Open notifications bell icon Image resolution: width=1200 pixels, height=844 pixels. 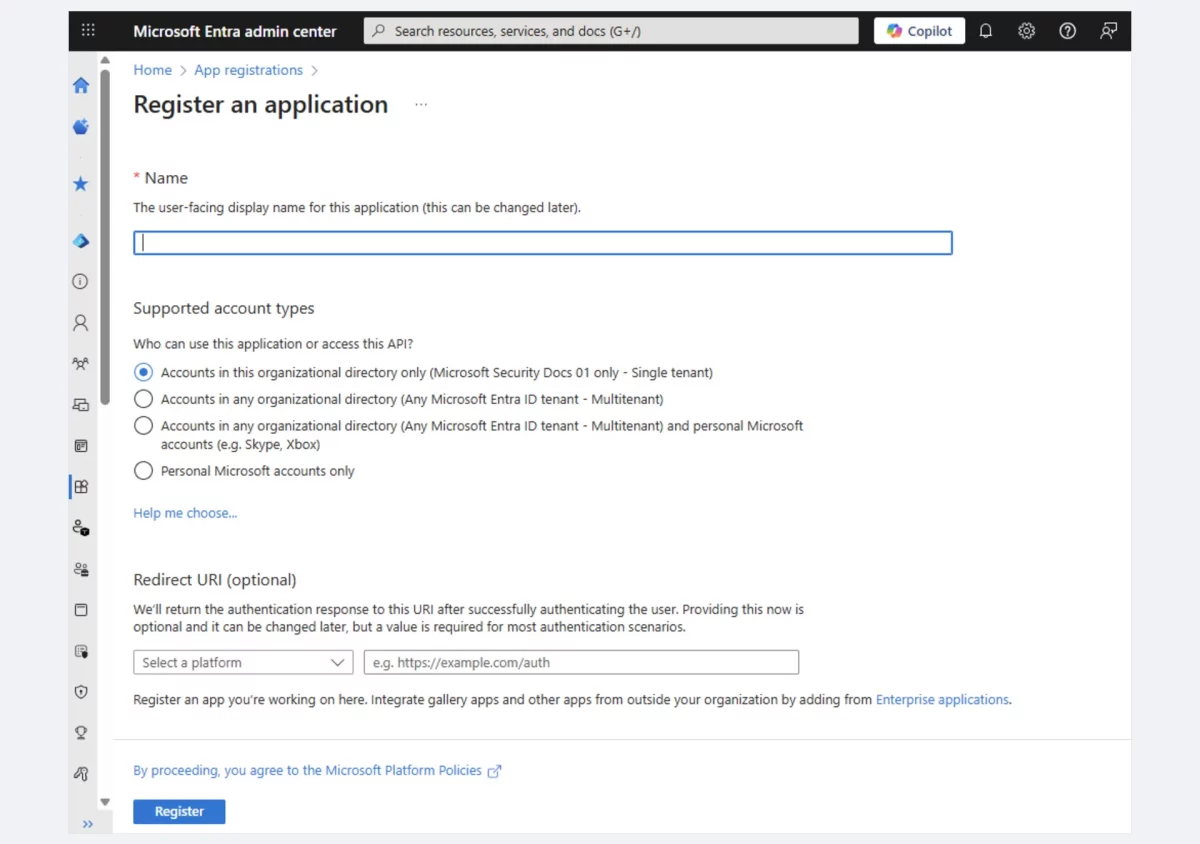(x=986, y=31)
